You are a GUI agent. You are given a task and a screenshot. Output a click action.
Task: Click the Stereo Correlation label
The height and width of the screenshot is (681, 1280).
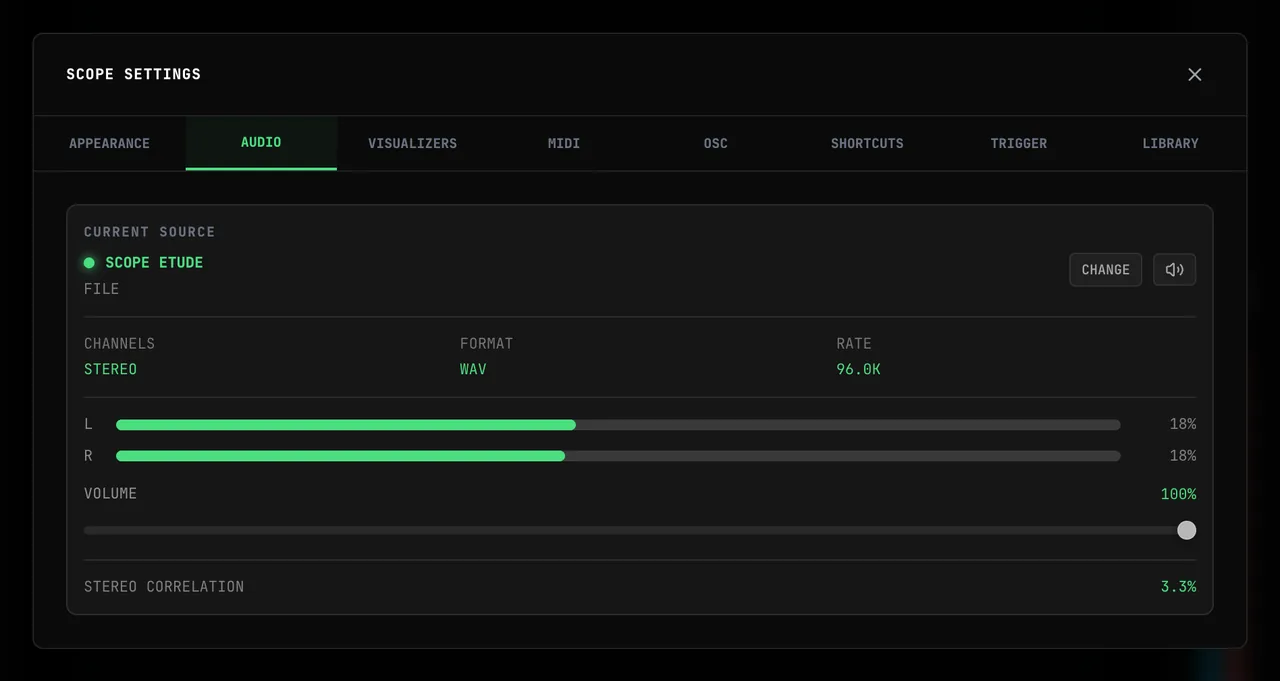click(164, 587)
